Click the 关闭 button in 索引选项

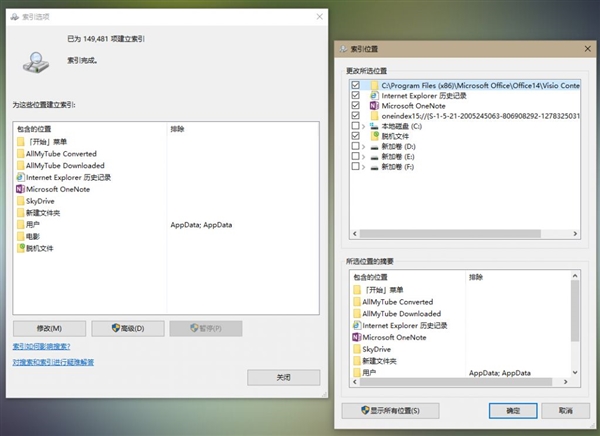[x=284, y=377]
